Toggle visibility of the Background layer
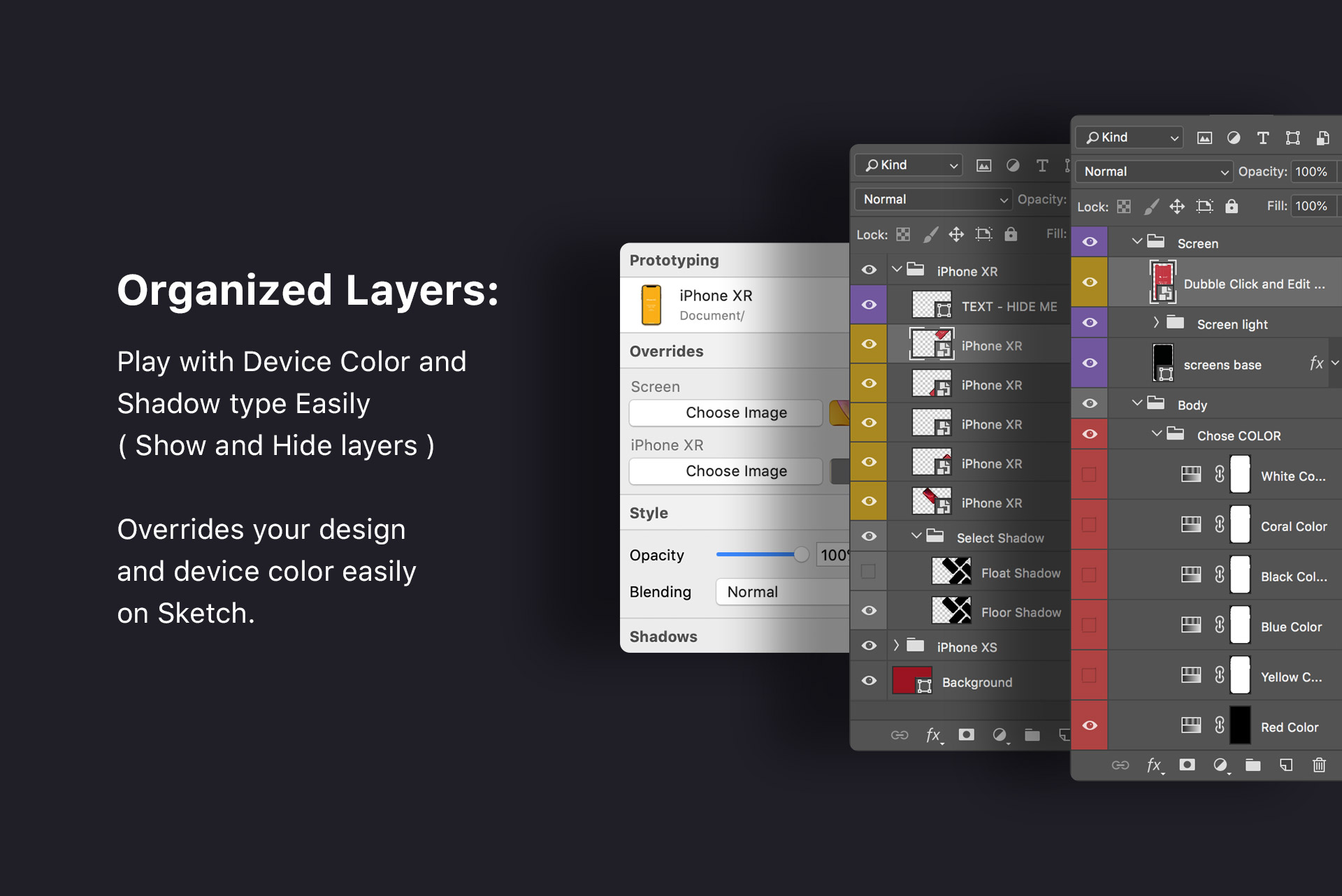The image size is (1342, 896). coord(869,681)
